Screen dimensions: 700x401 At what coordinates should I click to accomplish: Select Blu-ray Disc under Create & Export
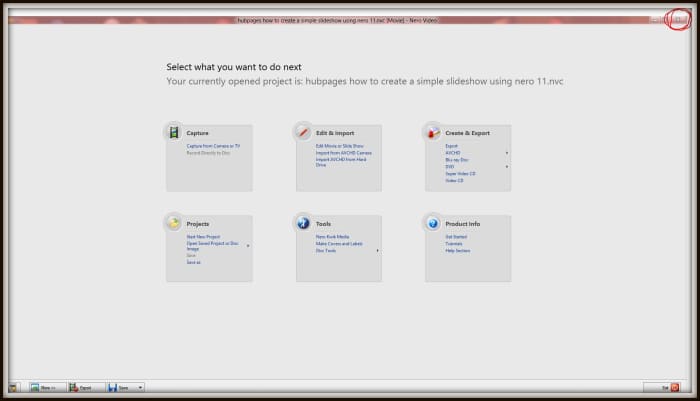[x=456, y=160]
